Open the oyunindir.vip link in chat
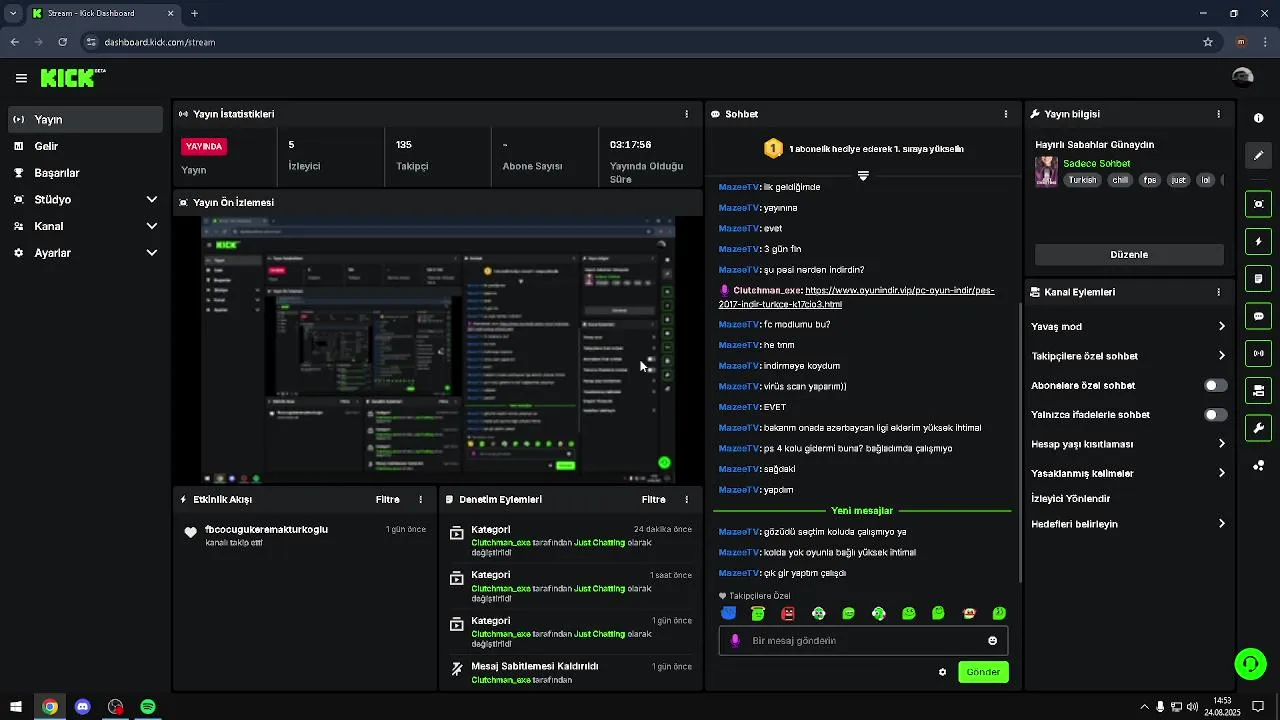This screenshot has width=1280, height=720. pos(857,297)
